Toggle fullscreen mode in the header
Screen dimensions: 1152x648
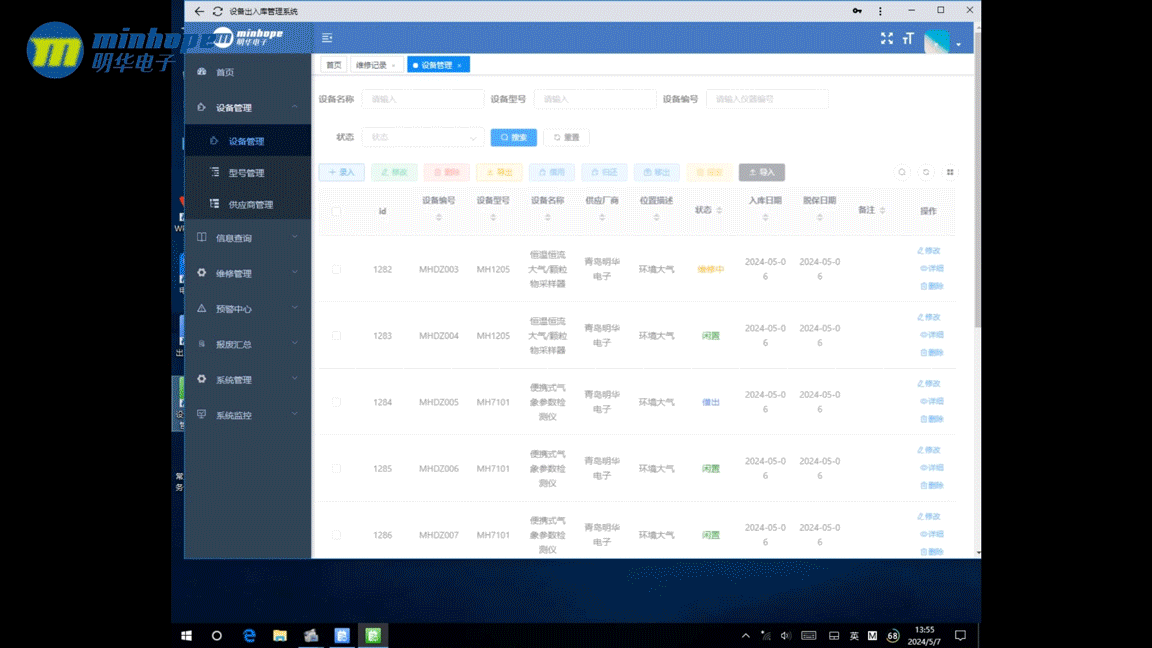(x=886, y=38)
